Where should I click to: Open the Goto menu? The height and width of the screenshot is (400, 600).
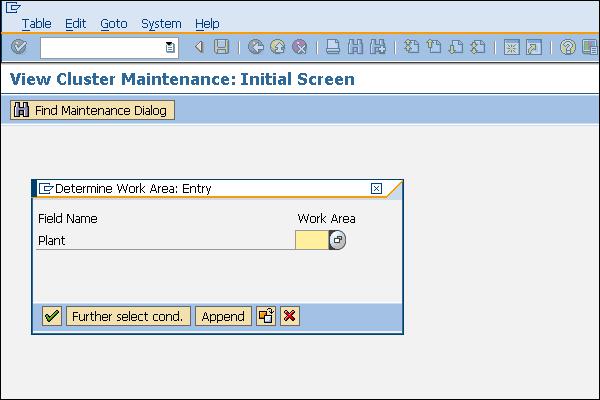click(114, 23)
